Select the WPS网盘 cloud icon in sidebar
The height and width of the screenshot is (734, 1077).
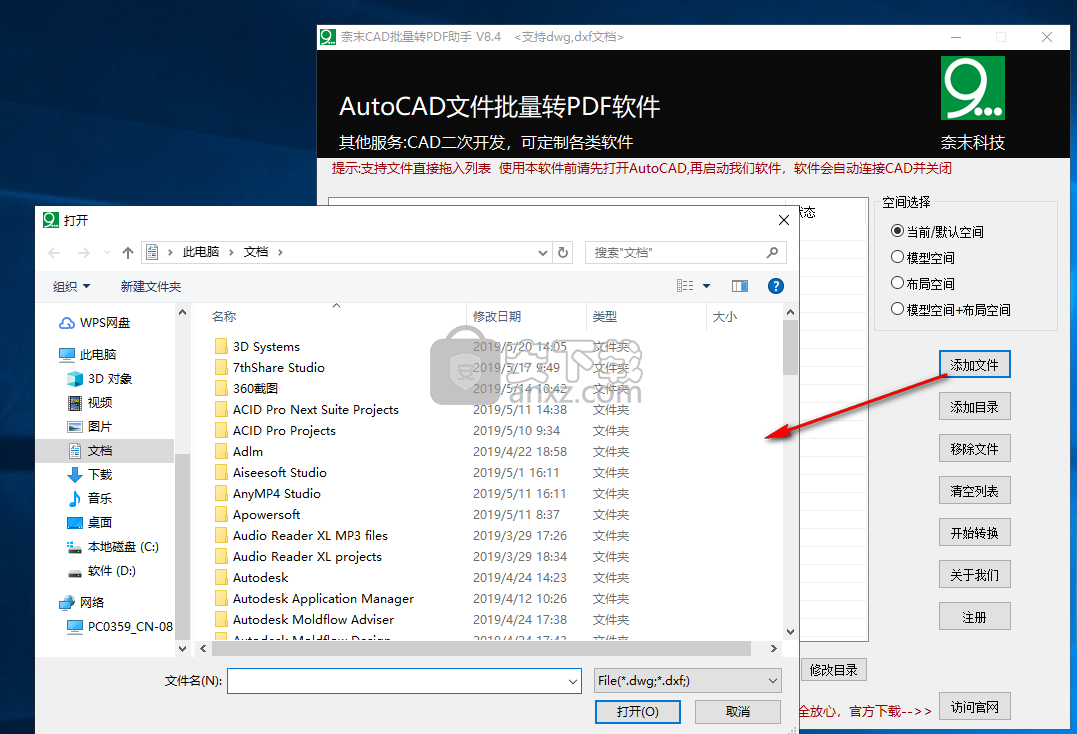(67, 323)
